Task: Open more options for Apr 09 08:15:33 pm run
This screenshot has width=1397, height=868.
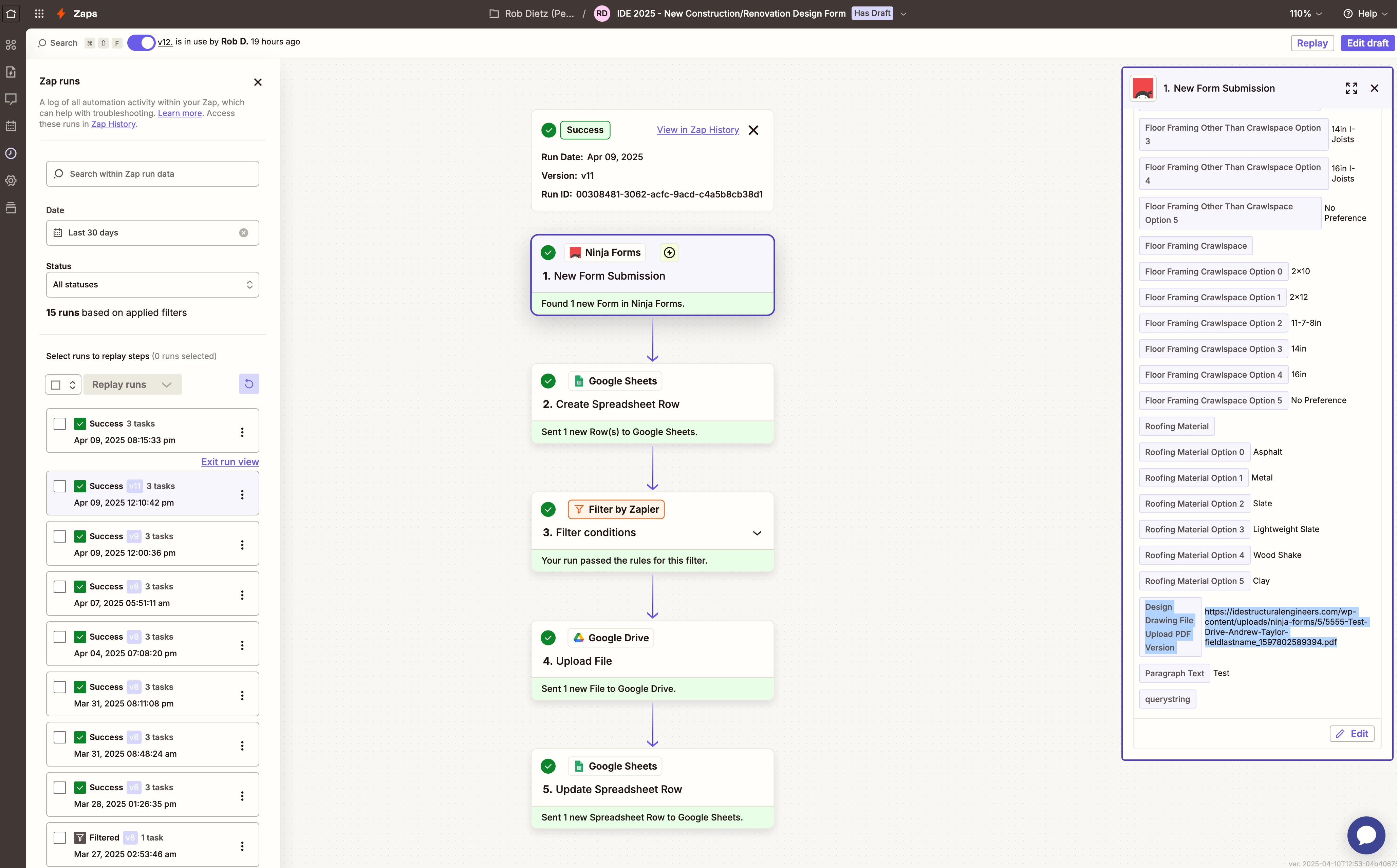Action: (x=242, y=432)
